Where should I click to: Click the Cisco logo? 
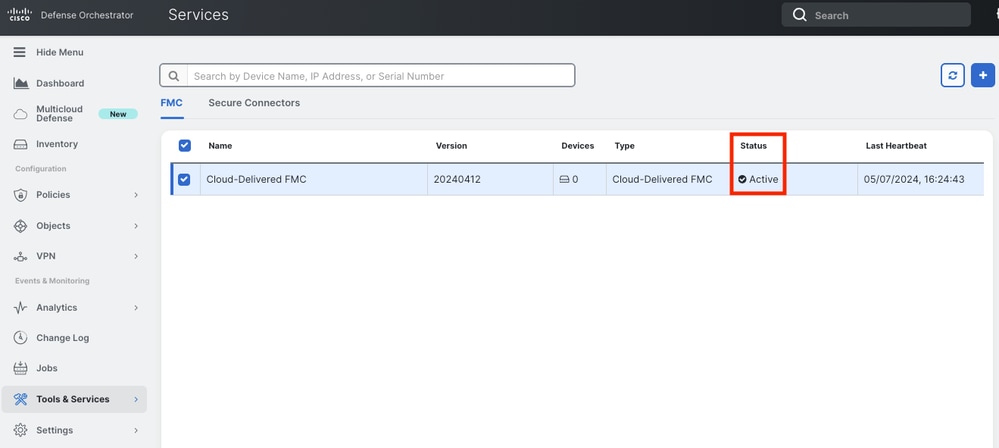coord(20,15)
